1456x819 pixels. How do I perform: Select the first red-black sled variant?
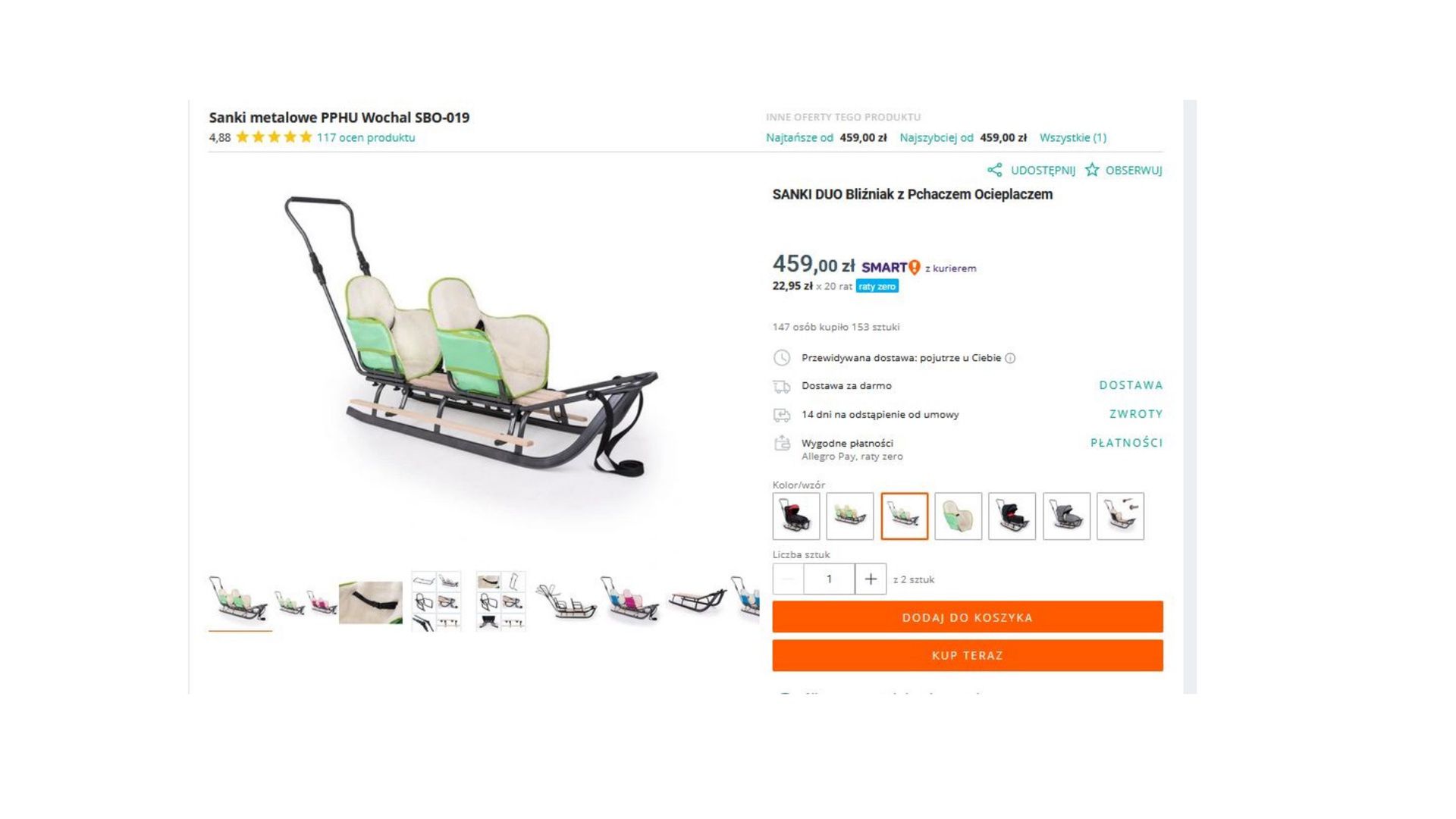[796, 516]
